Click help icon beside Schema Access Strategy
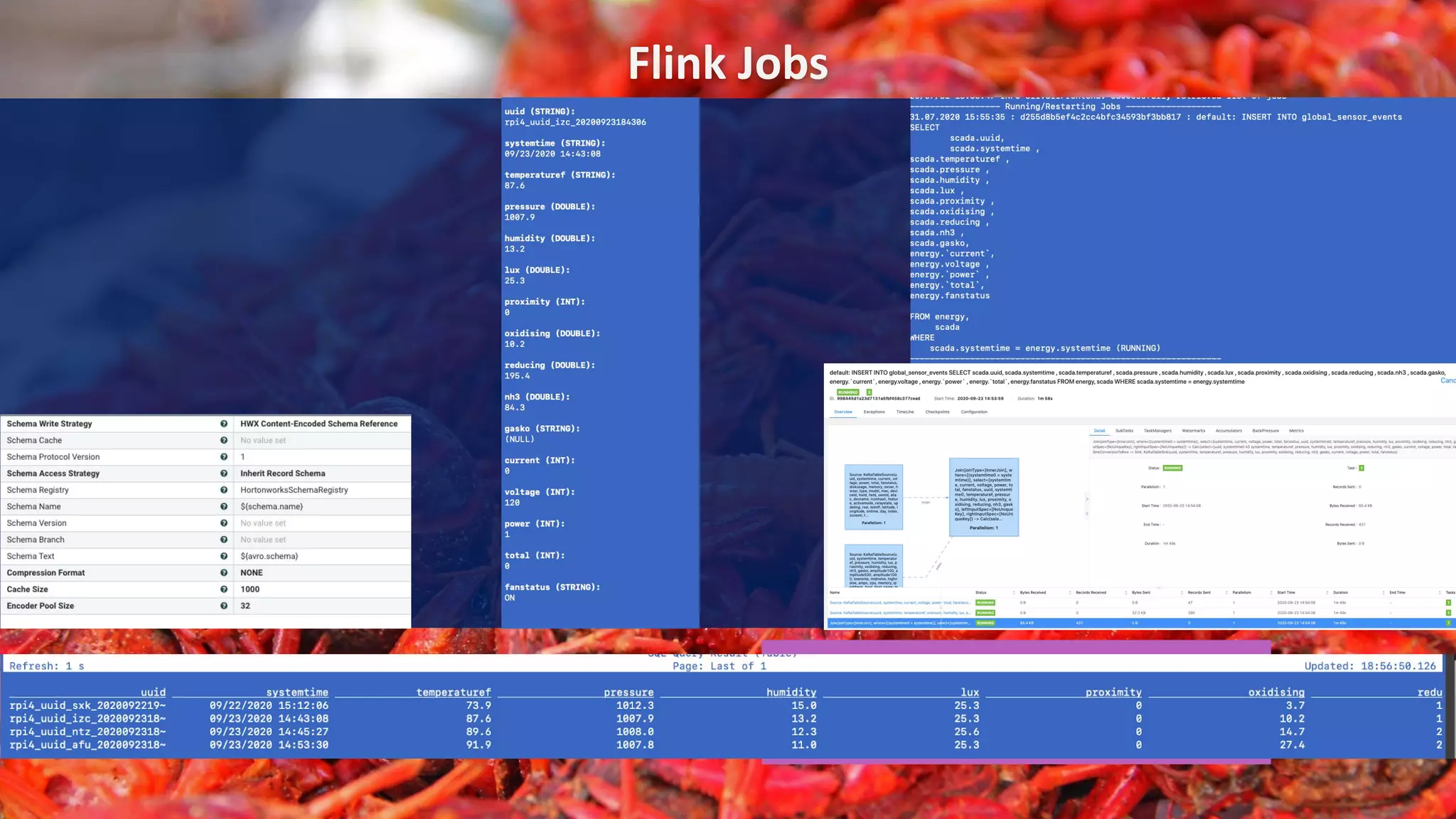This screenshot has height=819, width=1456. [x=224, y=473]
